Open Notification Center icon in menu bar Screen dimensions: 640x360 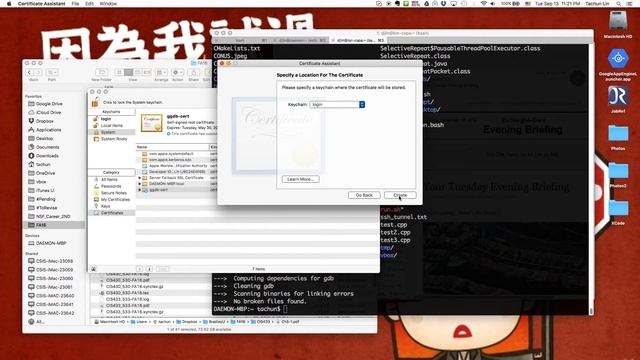tap(631, 3)
